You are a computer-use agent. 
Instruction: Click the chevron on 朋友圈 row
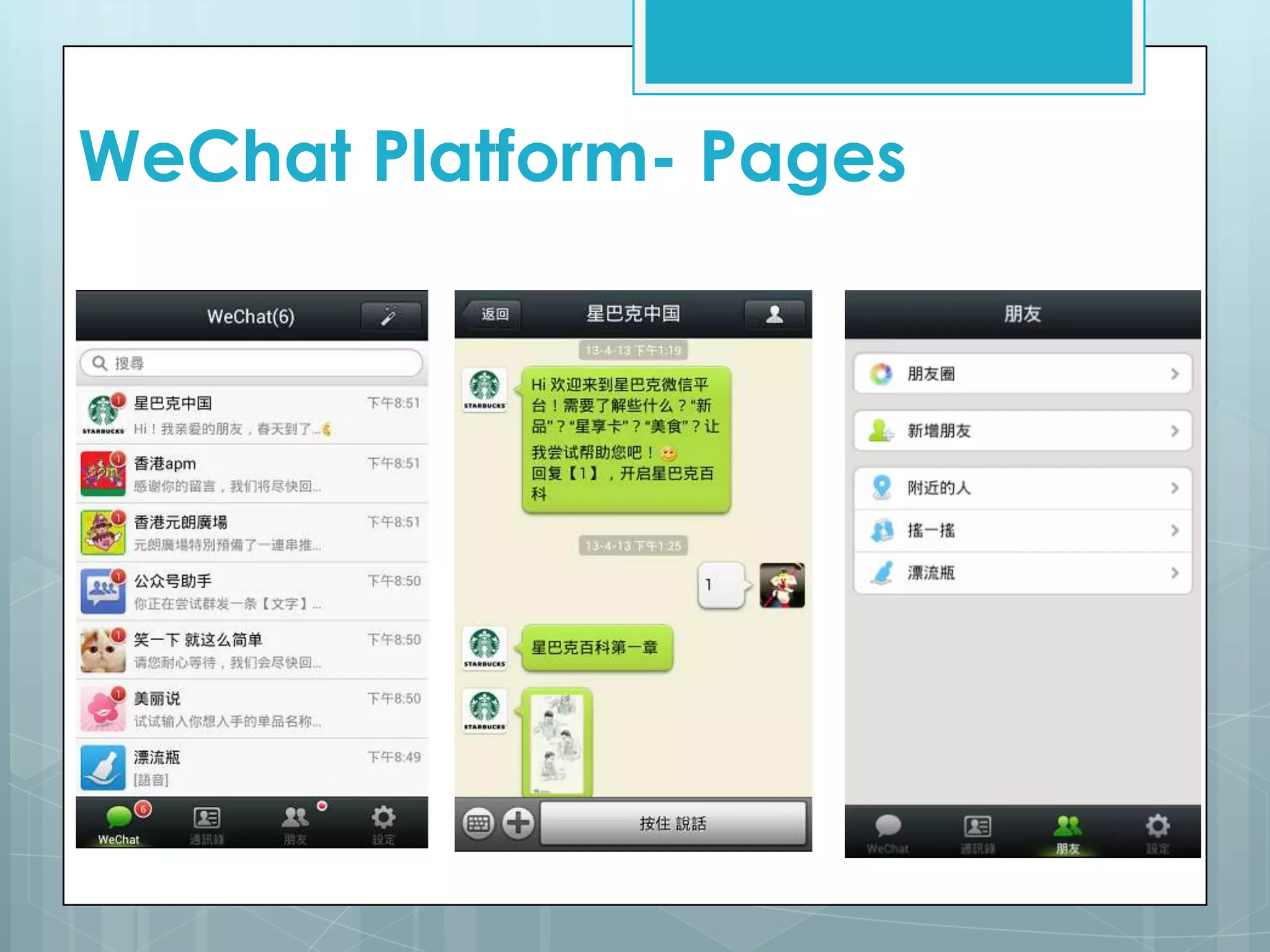[1175, 374]
